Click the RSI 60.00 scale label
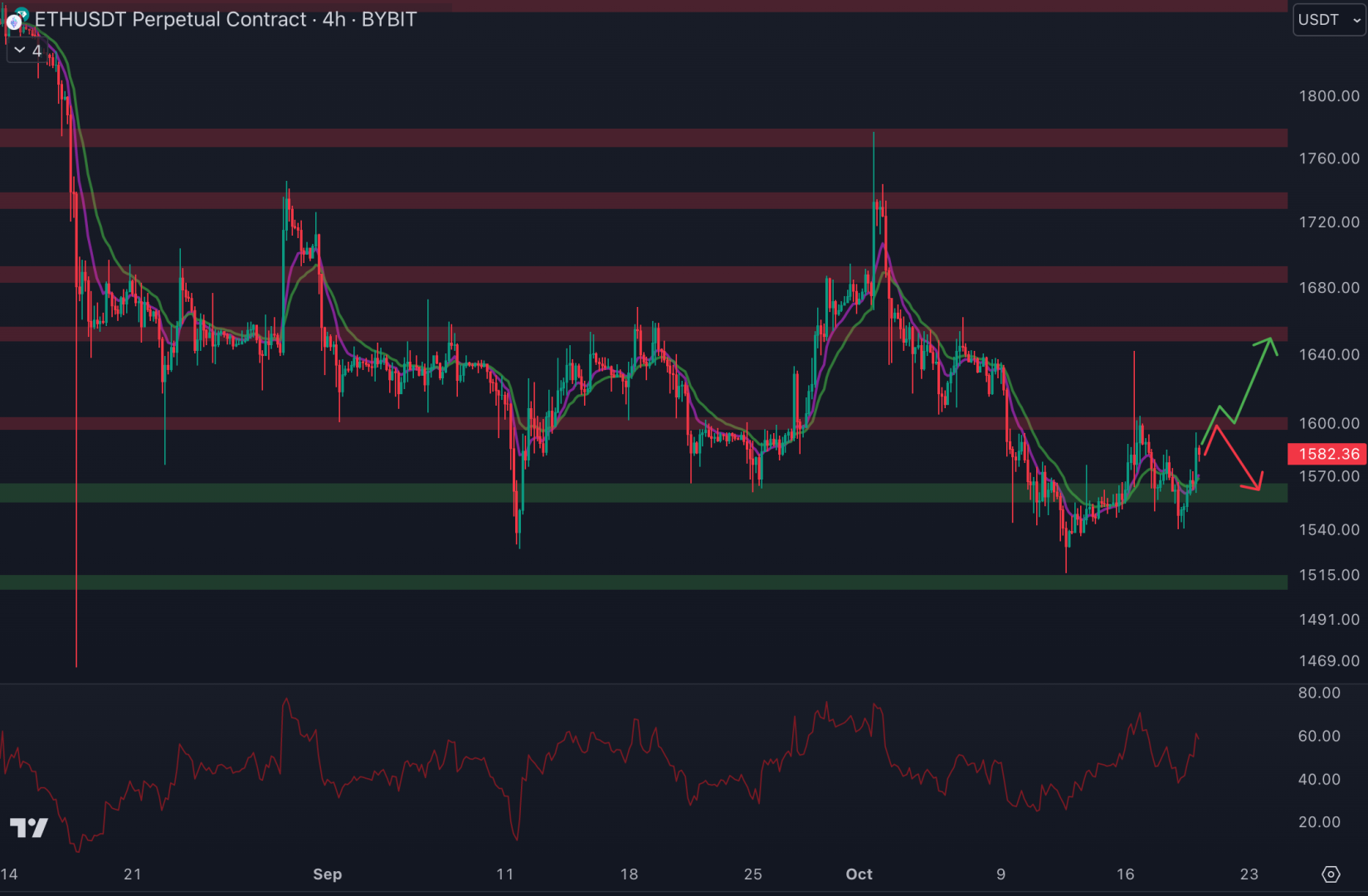 tap(1319, 736)
